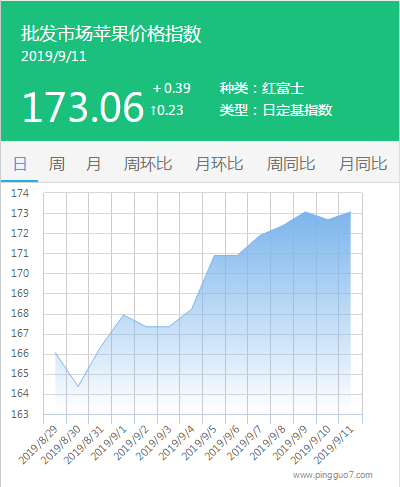Show the 周环比 chart tab
Screen dimensions: 400x487
coord(148,164)
